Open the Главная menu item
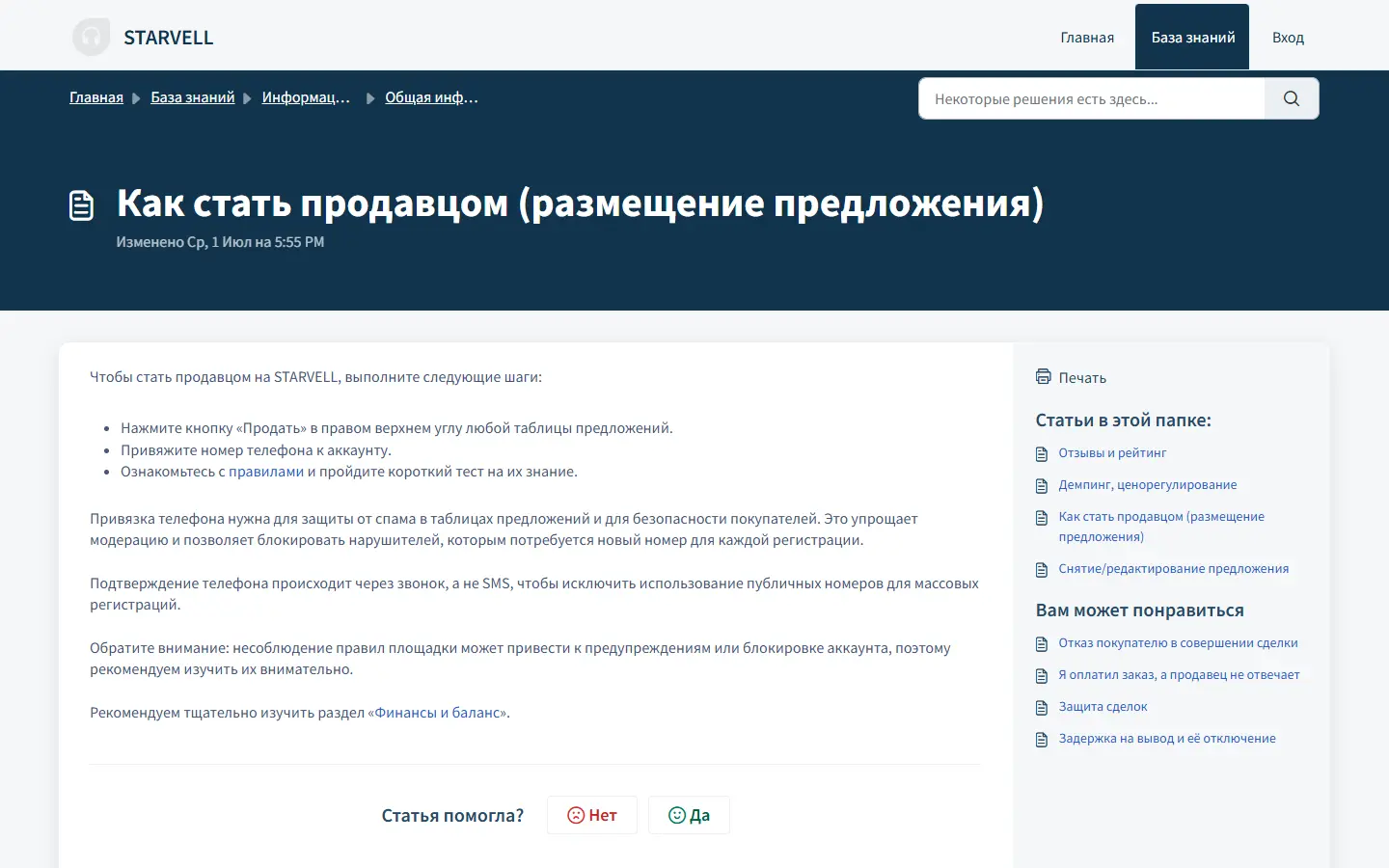 [1087, 38]
